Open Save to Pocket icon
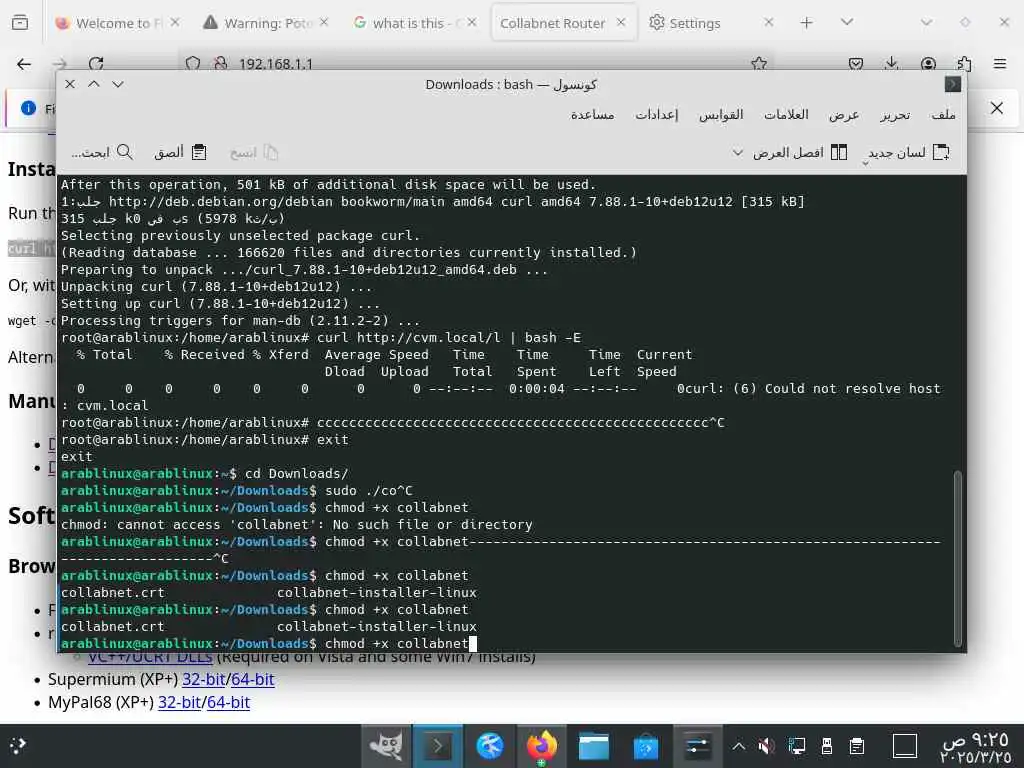1024x768 pixels. (x=856, y=64)
